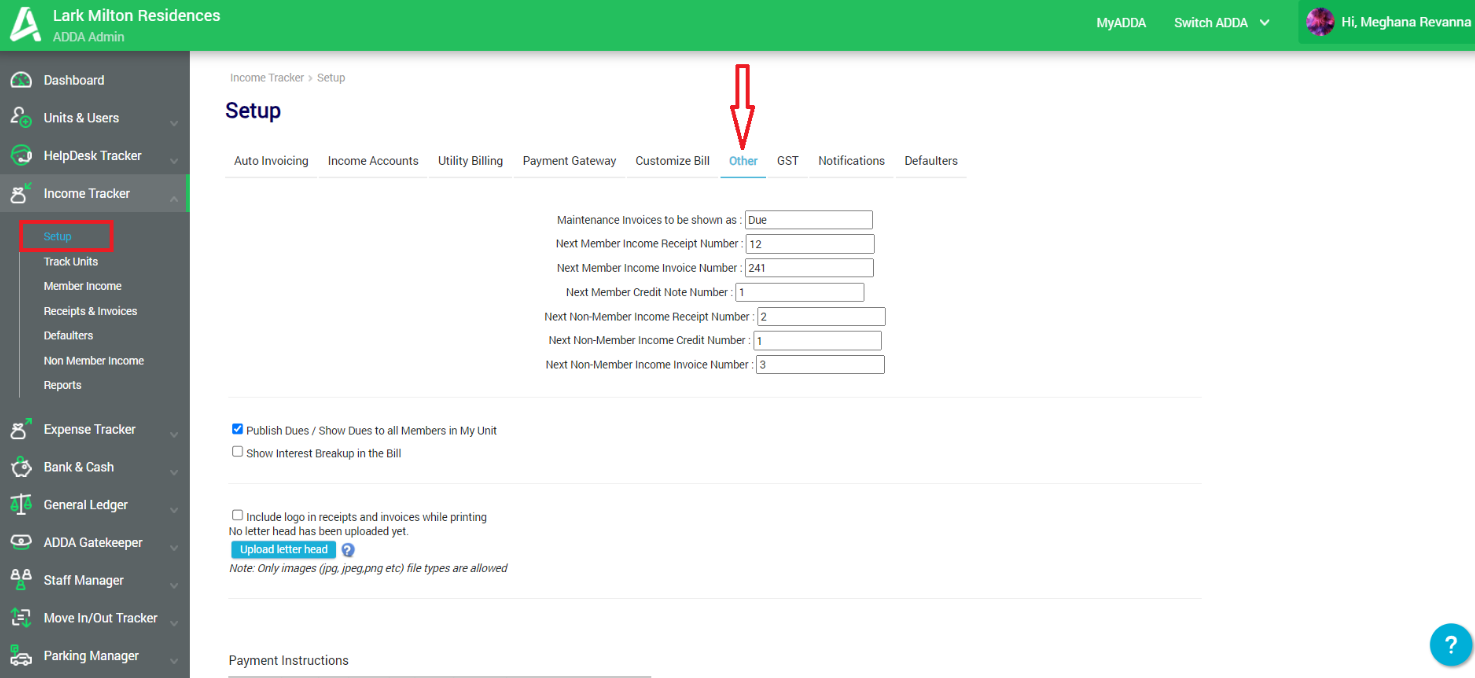Edit Next Member Credit Note Number field
Image resolution: width=1475 pixels, height=678 pixels.
point(799,292)
